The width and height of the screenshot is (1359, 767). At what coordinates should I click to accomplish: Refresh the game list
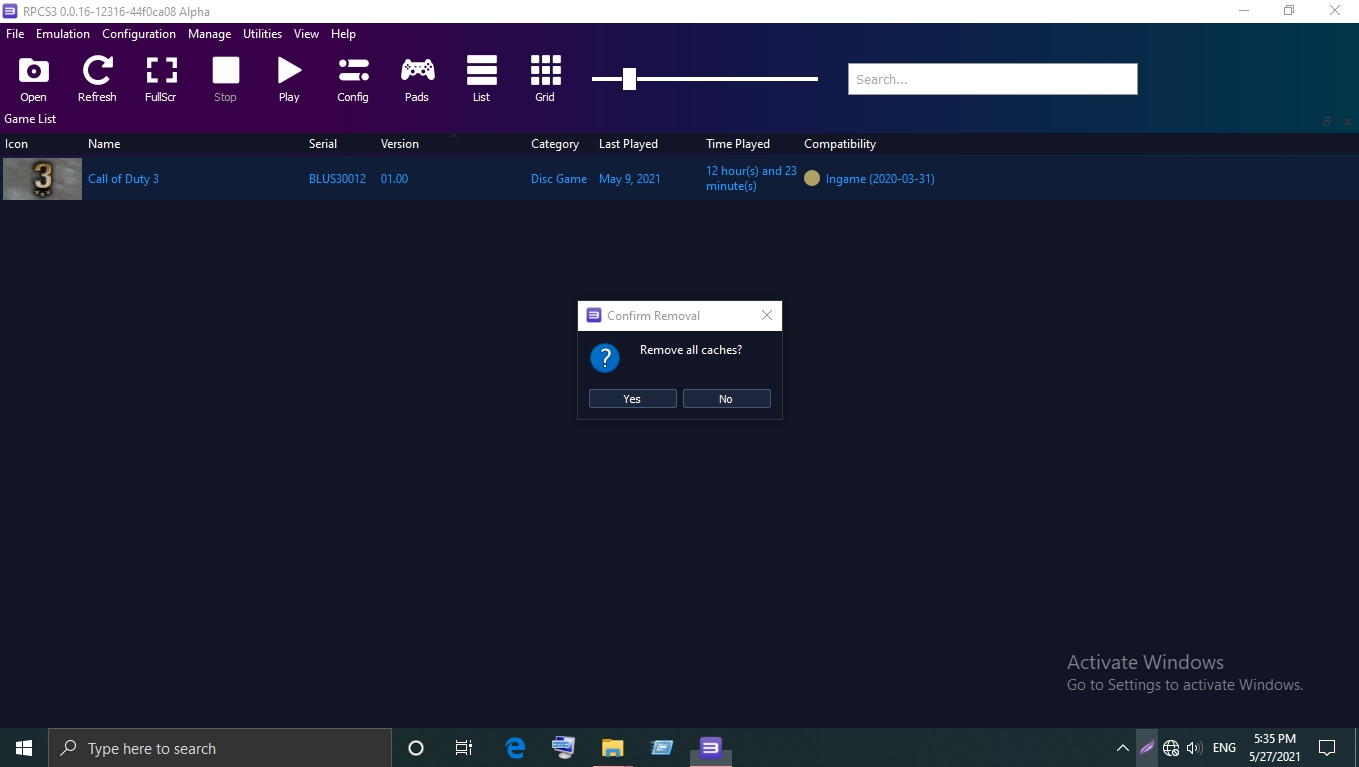97,79
